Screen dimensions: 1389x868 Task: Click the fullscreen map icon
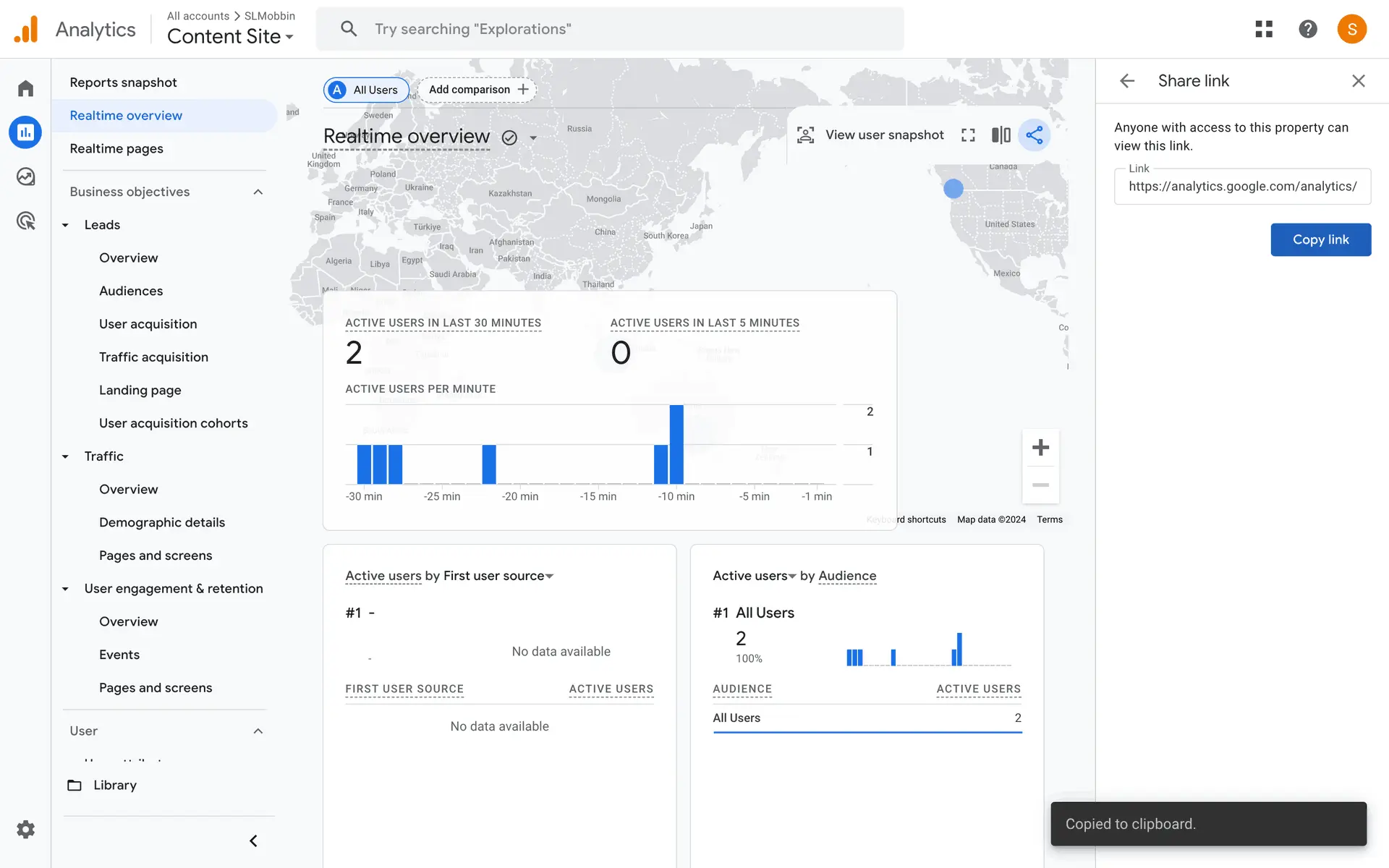click(968, 135)
